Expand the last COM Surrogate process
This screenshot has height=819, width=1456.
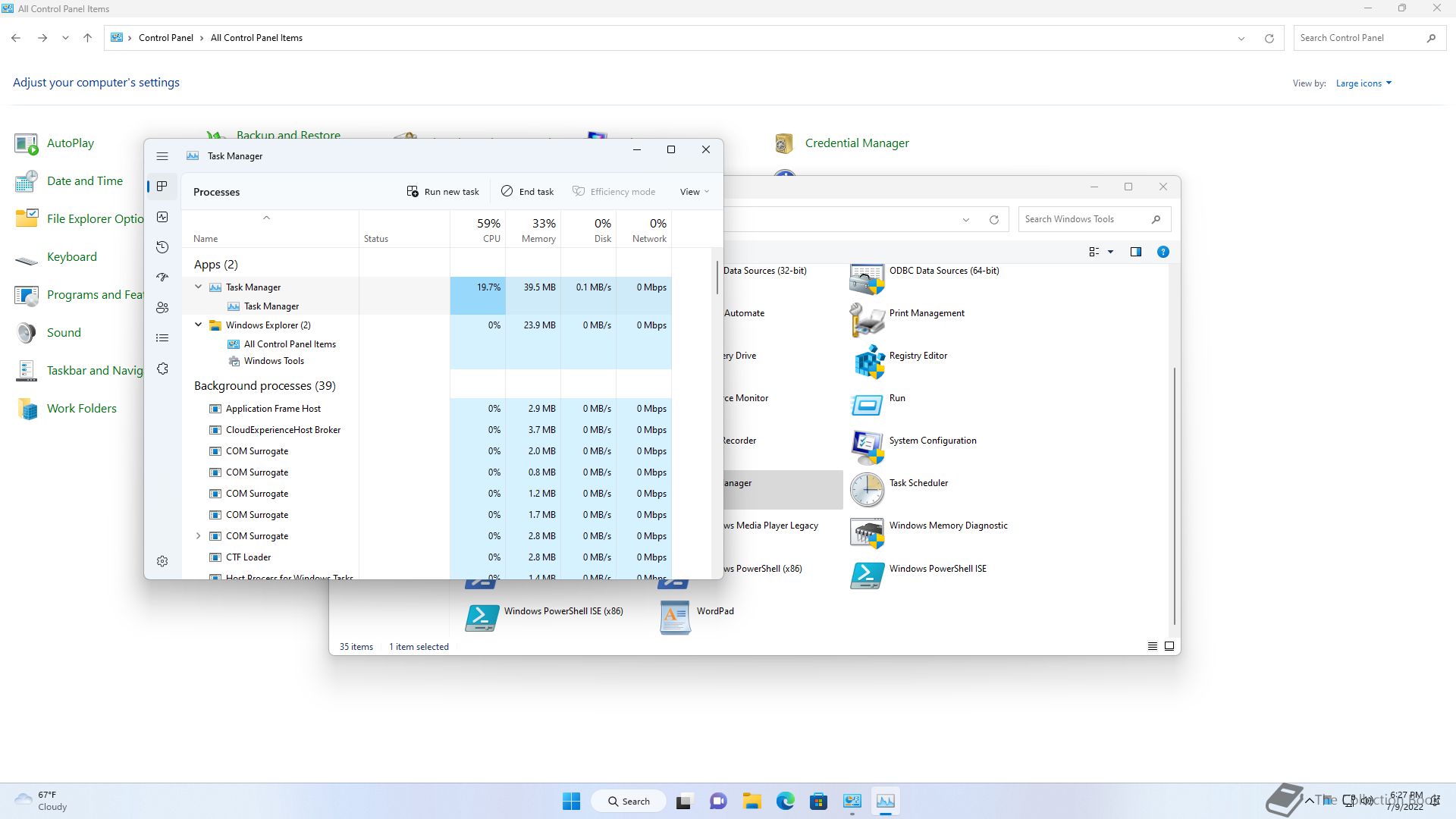pos(199,535)
